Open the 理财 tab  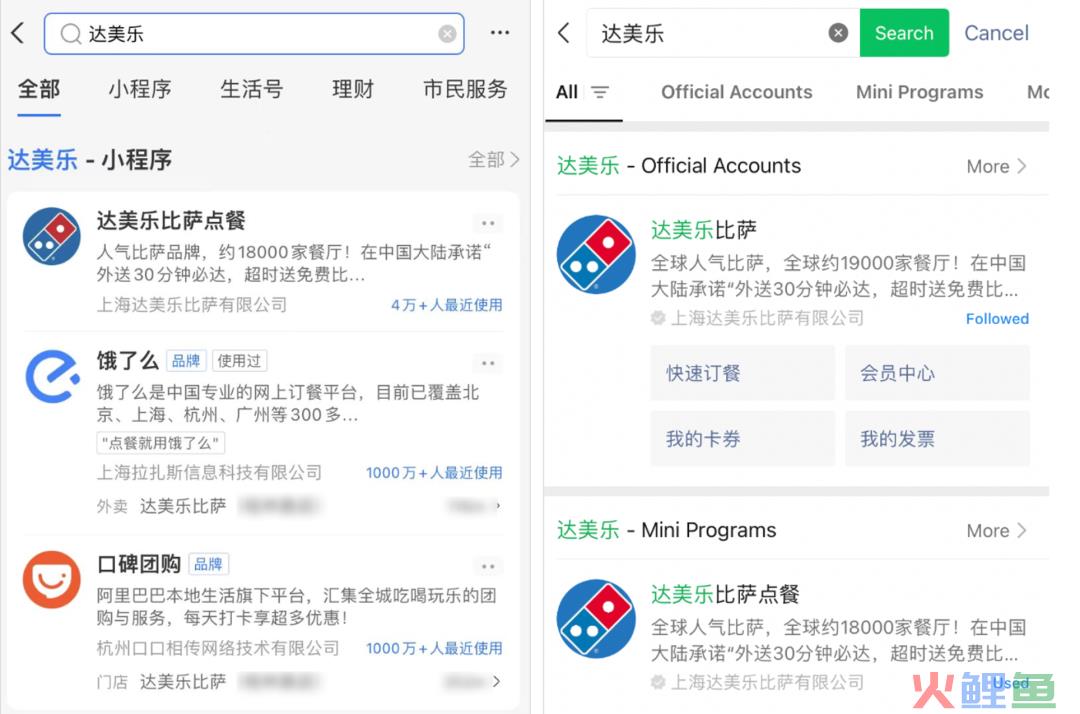[353, 89]
